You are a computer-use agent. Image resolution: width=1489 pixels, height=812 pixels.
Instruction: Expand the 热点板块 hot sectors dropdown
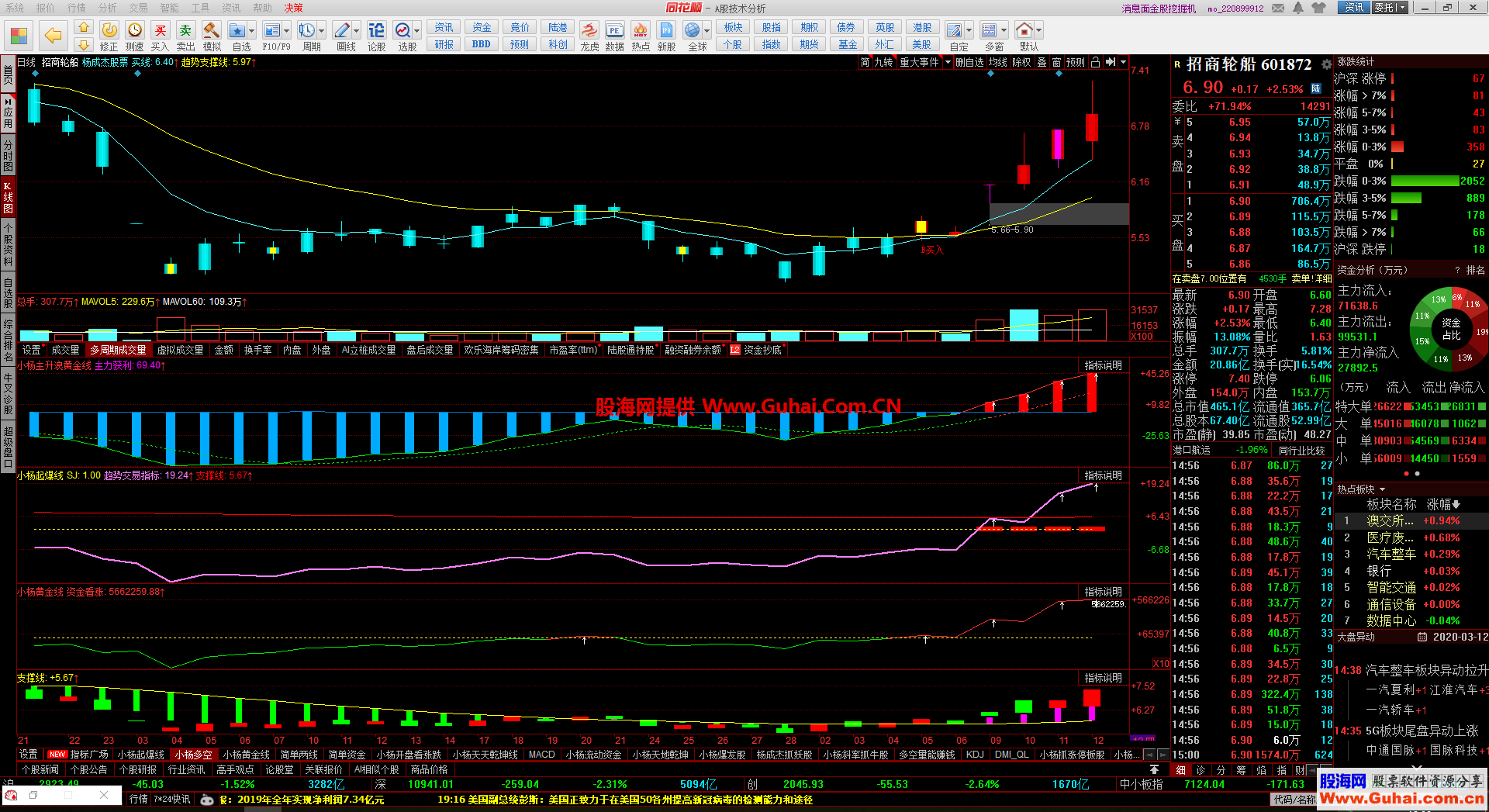tap(1382, 489)
